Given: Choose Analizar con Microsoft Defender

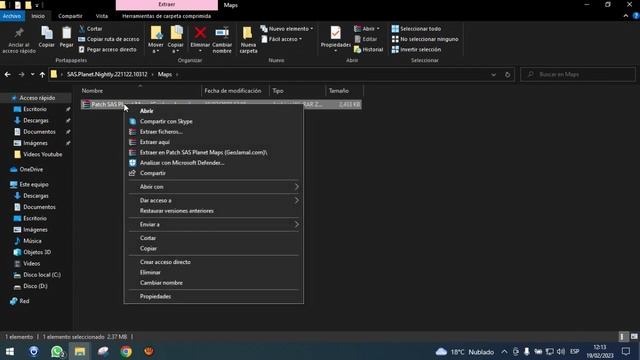Looking at the screenshot, I should pyautogui.click(x=213, y=163).
